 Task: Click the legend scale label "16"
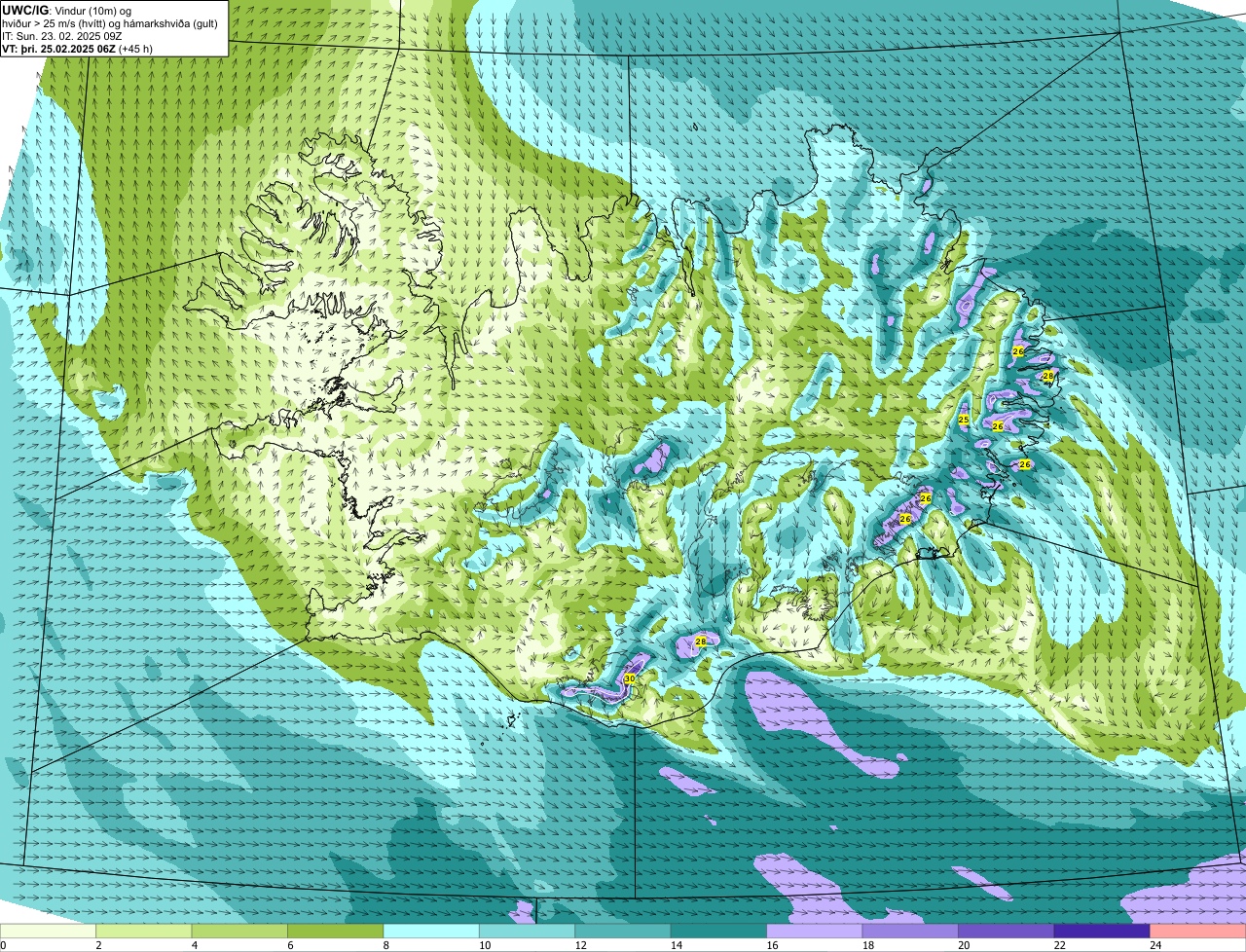[772, 945]
